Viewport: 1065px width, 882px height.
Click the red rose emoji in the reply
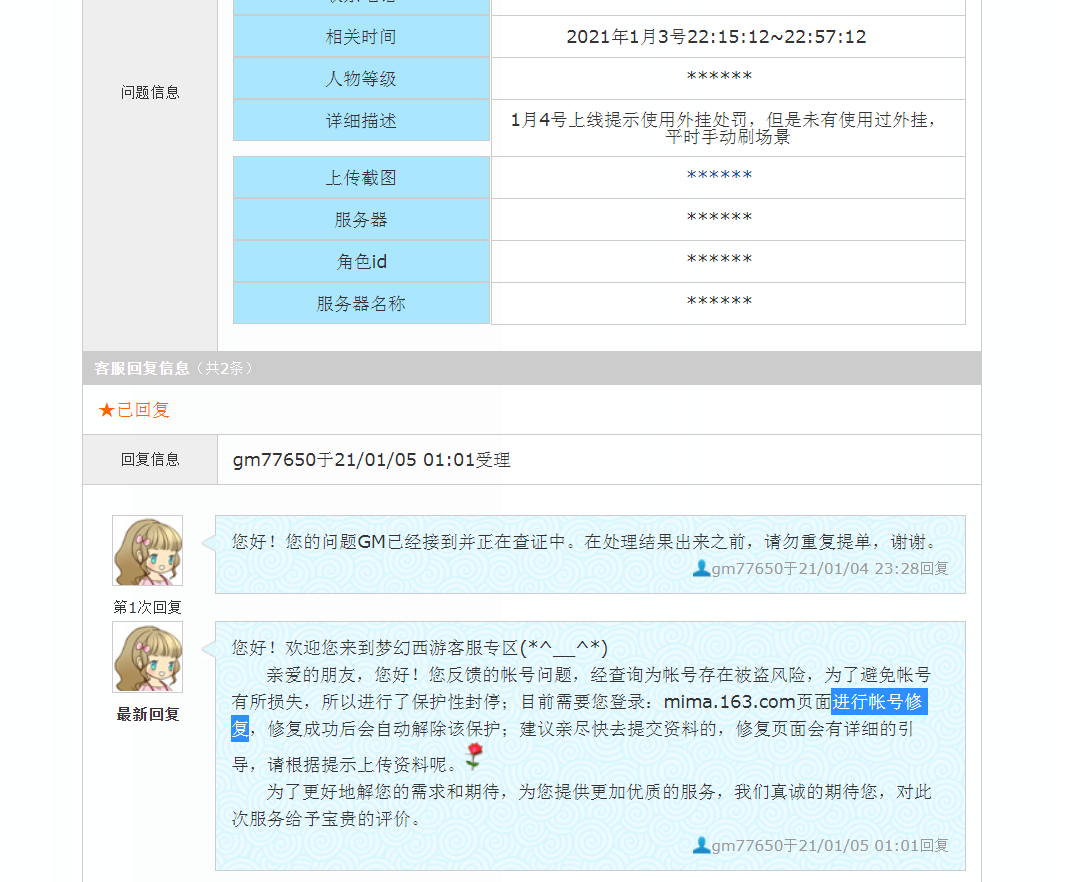pyautogui.click(x=474, y=756)
